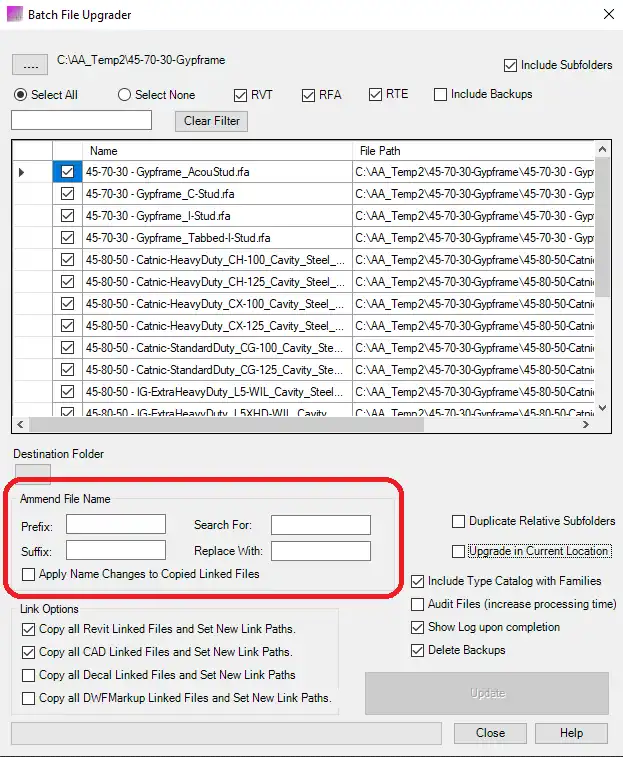
Task: Uncheck the RVT file type filter
Action: [241, 95]
